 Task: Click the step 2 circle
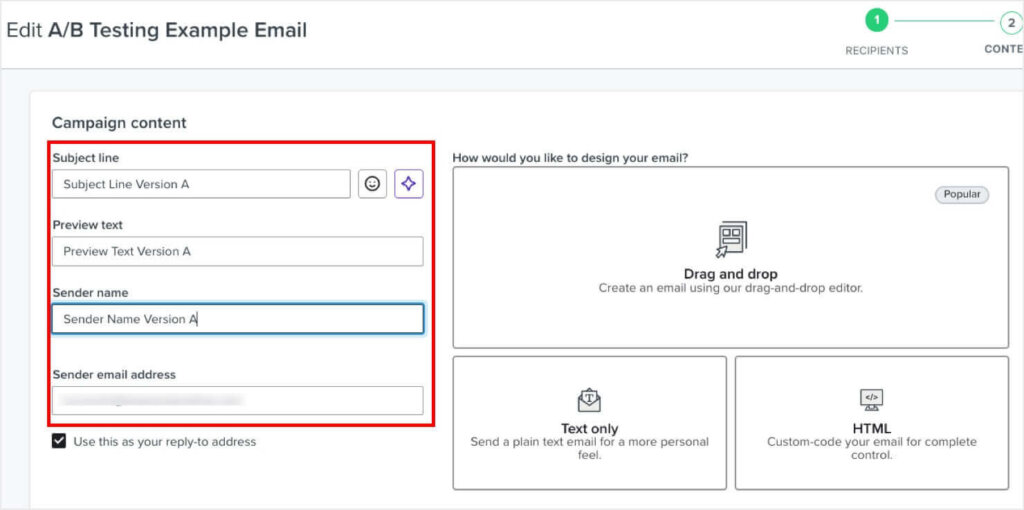click(1011, 21)
